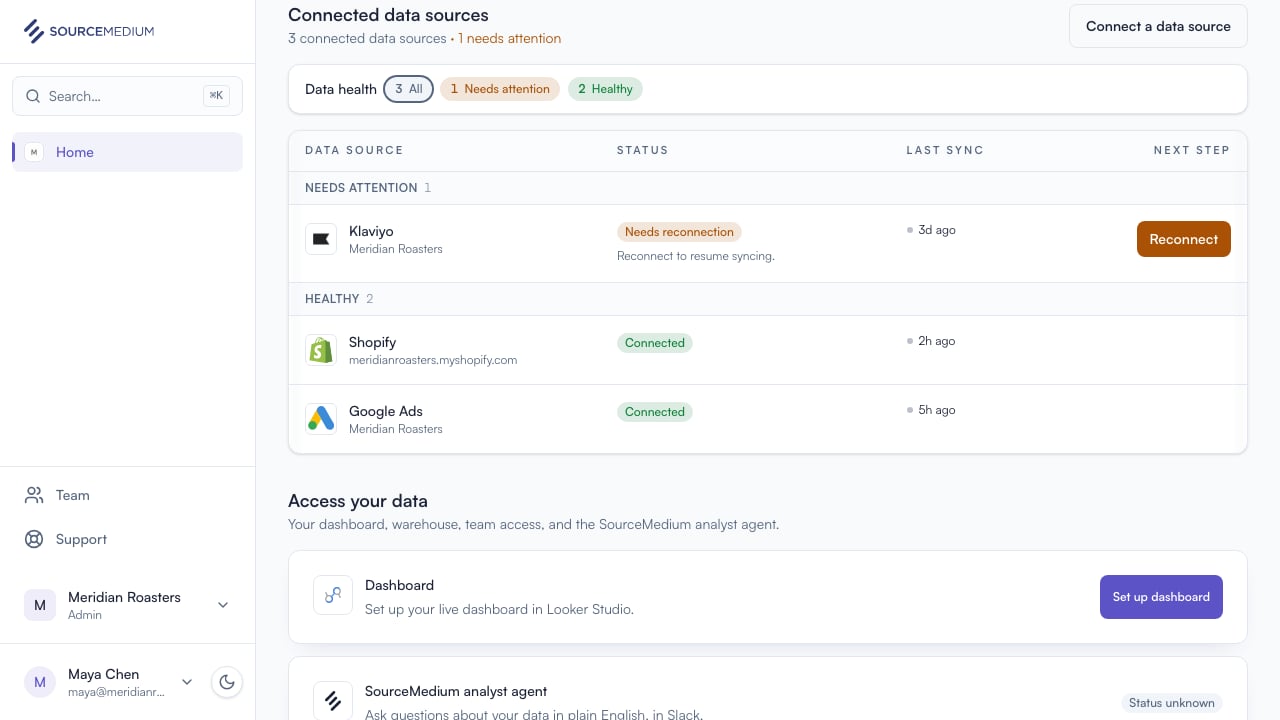Click the Shopify bag icon
1280x720 pixels.
(x=321, y=350)
